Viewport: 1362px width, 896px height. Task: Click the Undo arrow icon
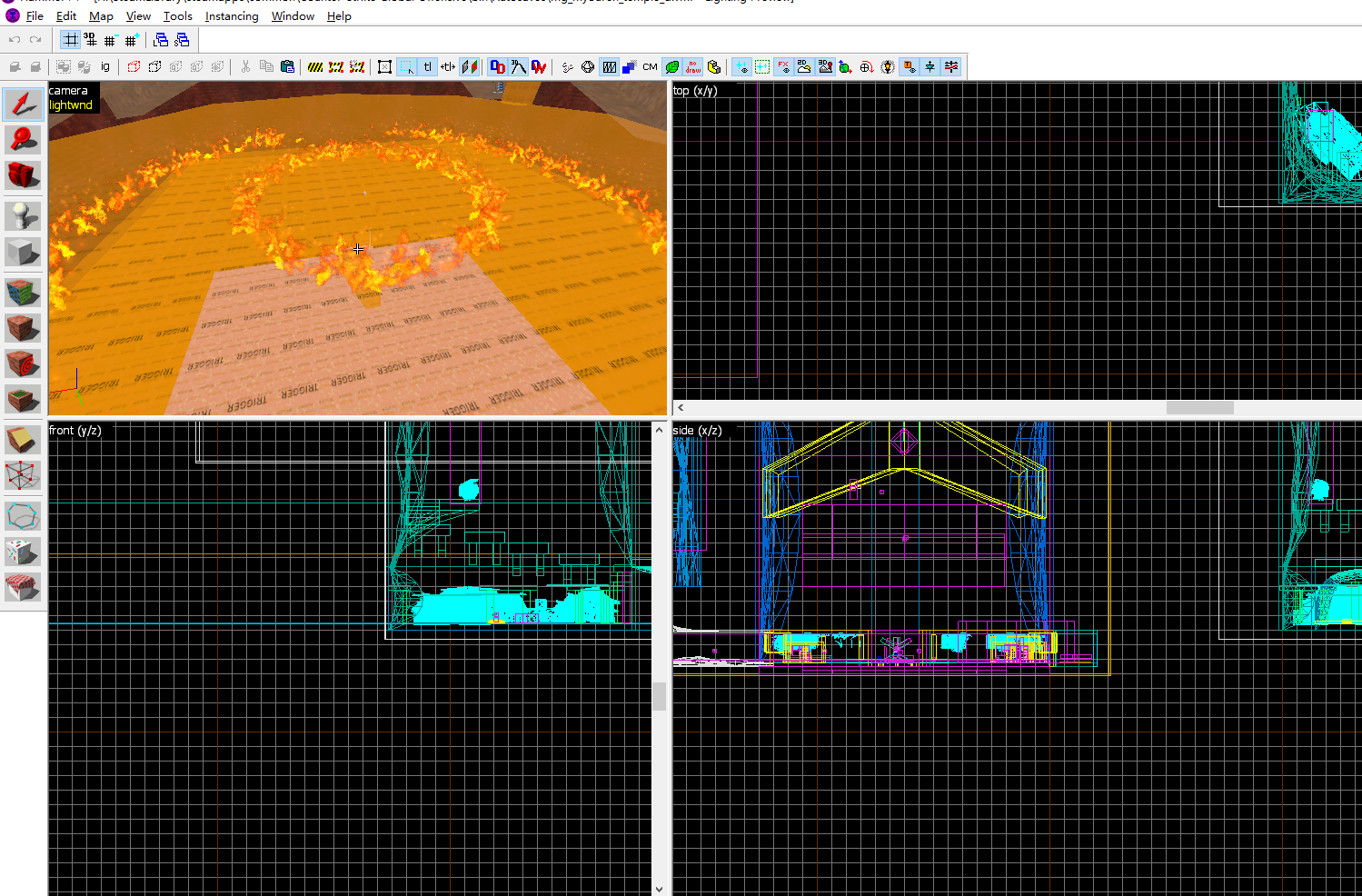pyautogui.click(x=15, y=40)
